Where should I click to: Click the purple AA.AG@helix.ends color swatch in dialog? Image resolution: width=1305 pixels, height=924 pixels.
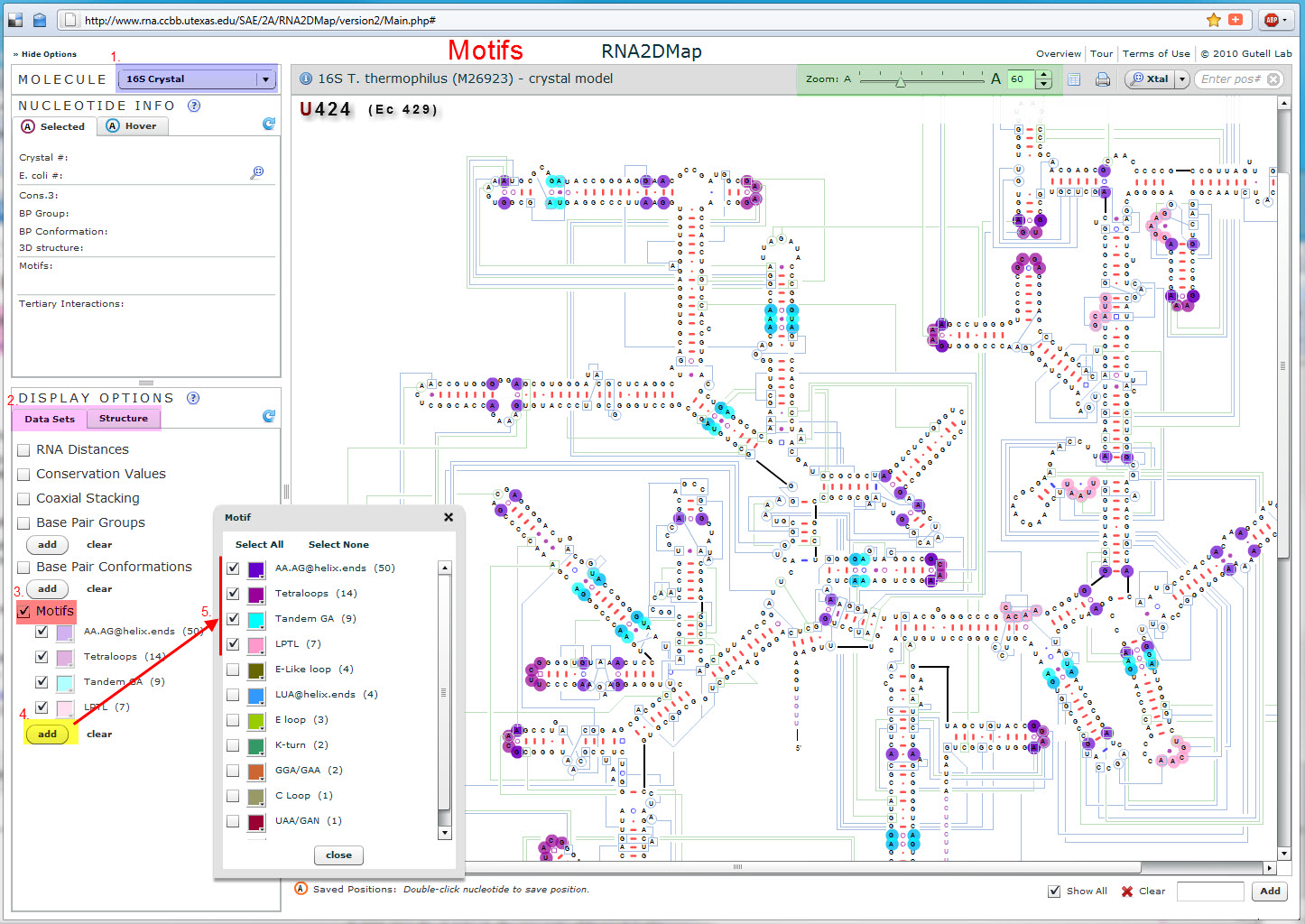click(x=256, y=569)
